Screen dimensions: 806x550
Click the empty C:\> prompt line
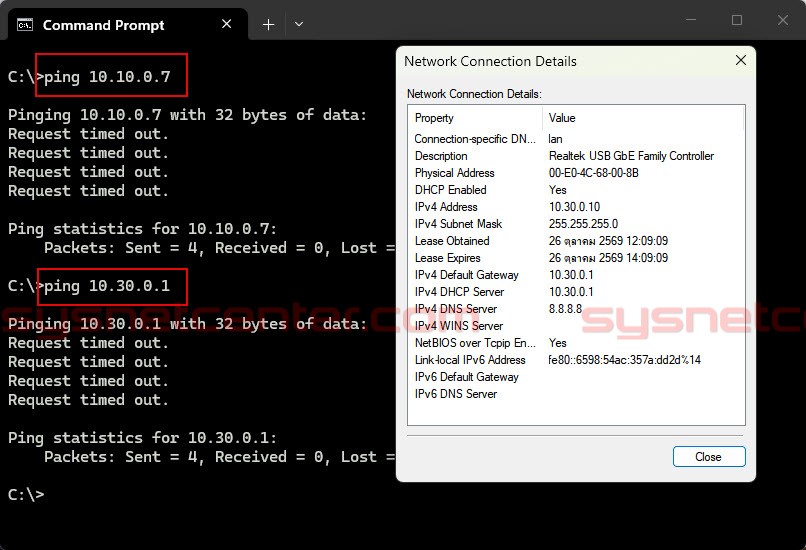click(x=26, y=494)
